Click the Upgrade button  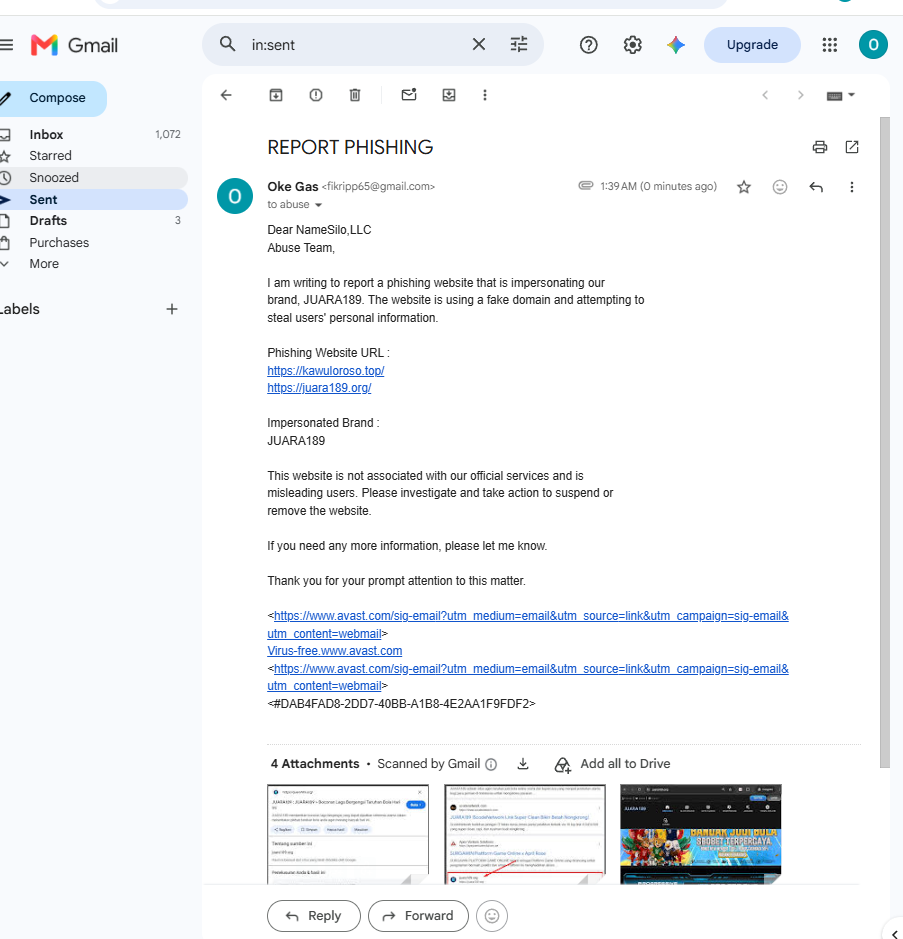(752, 45)
